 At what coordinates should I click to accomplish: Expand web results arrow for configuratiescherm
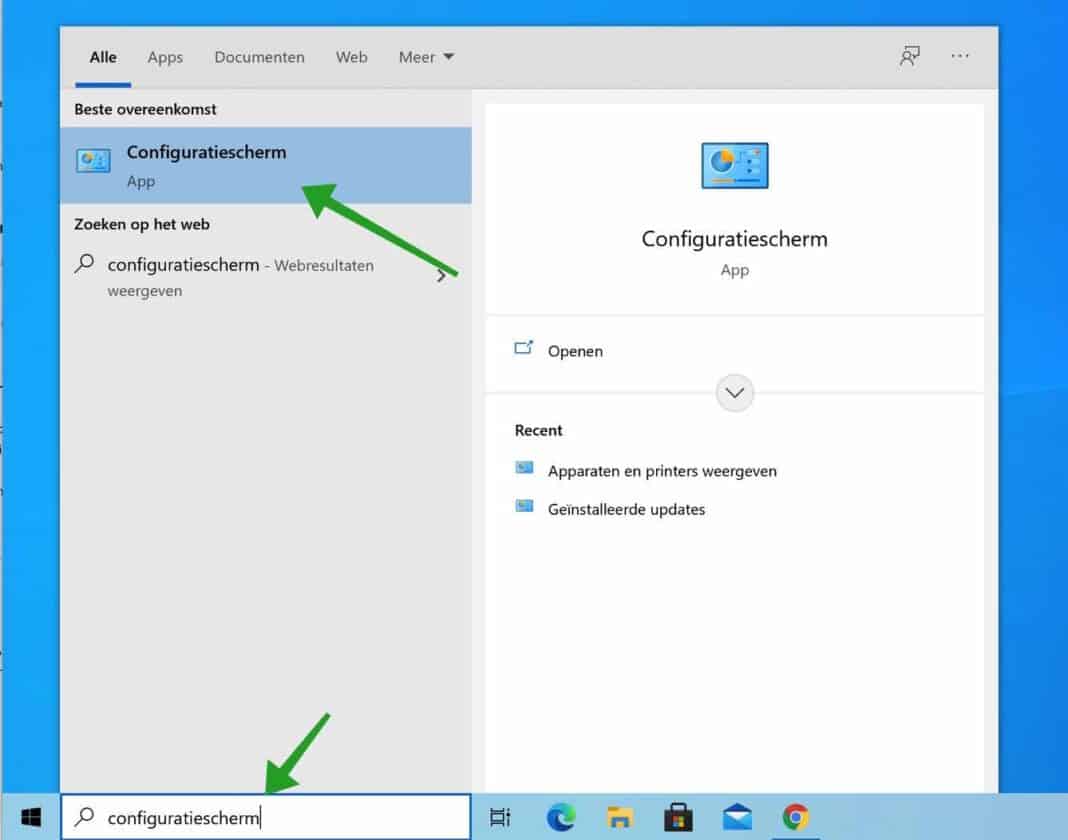(442, 276)
